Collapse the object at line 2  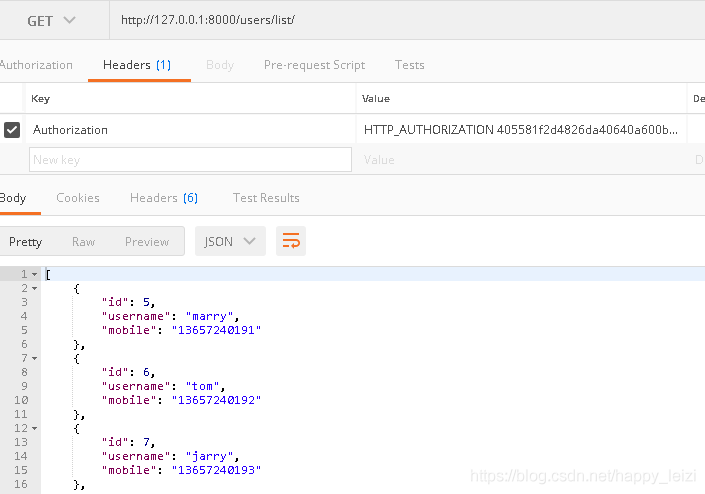35,288
